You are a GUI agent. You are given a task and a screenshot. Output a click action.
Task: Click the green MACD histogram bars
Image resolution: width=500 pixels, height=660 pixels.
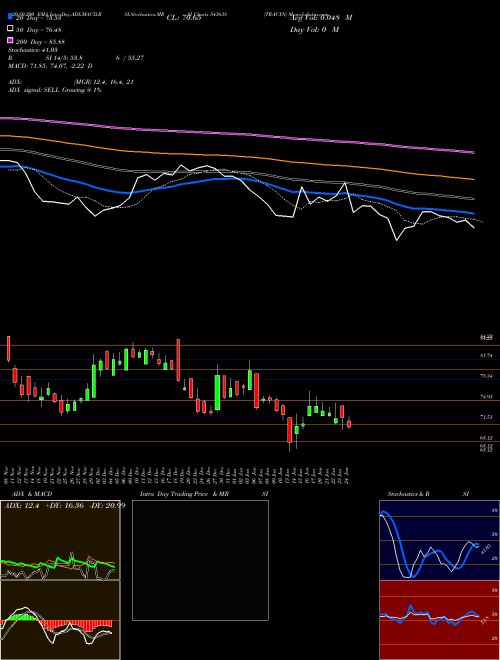pos(21,617)
